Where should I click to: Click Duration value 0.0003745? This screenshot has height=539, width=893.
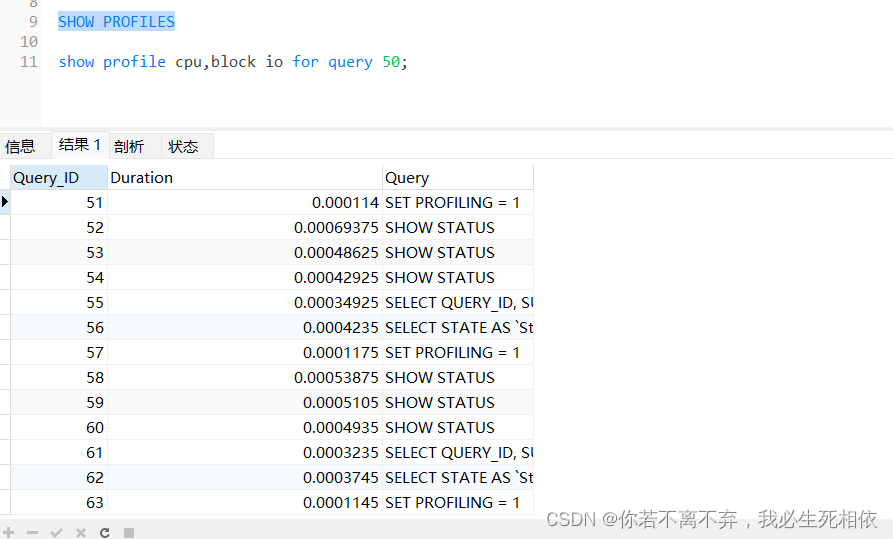245,477
